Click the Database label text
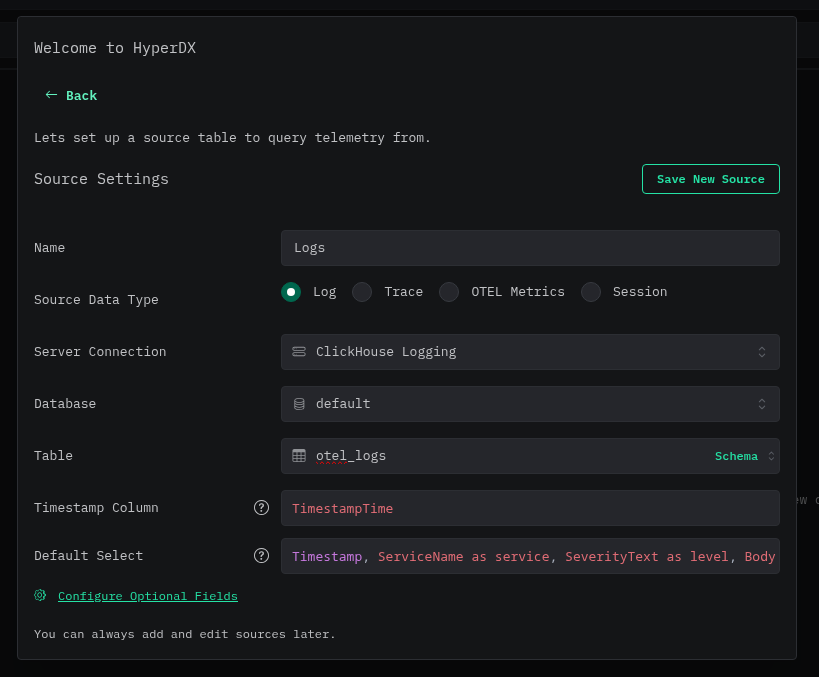 pos(65,404)
